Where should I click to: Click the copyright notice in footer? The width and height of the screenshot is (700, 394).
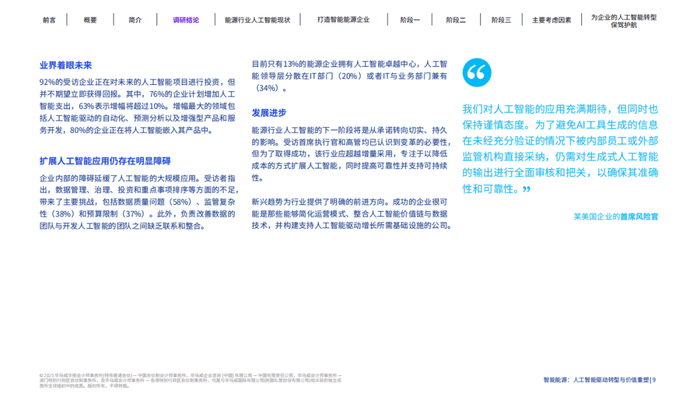tap(191, 381)
